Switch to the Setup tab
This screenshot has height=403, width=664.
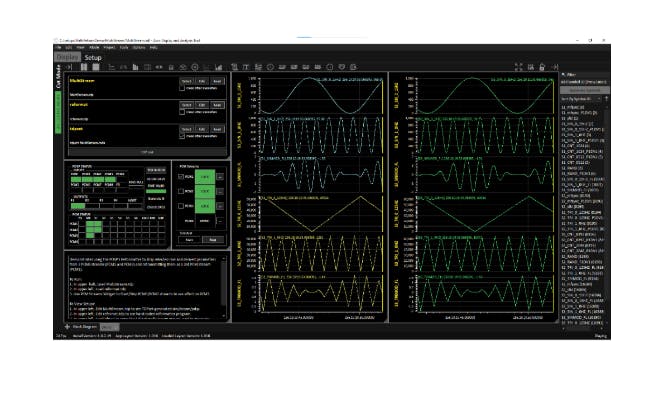93,57
